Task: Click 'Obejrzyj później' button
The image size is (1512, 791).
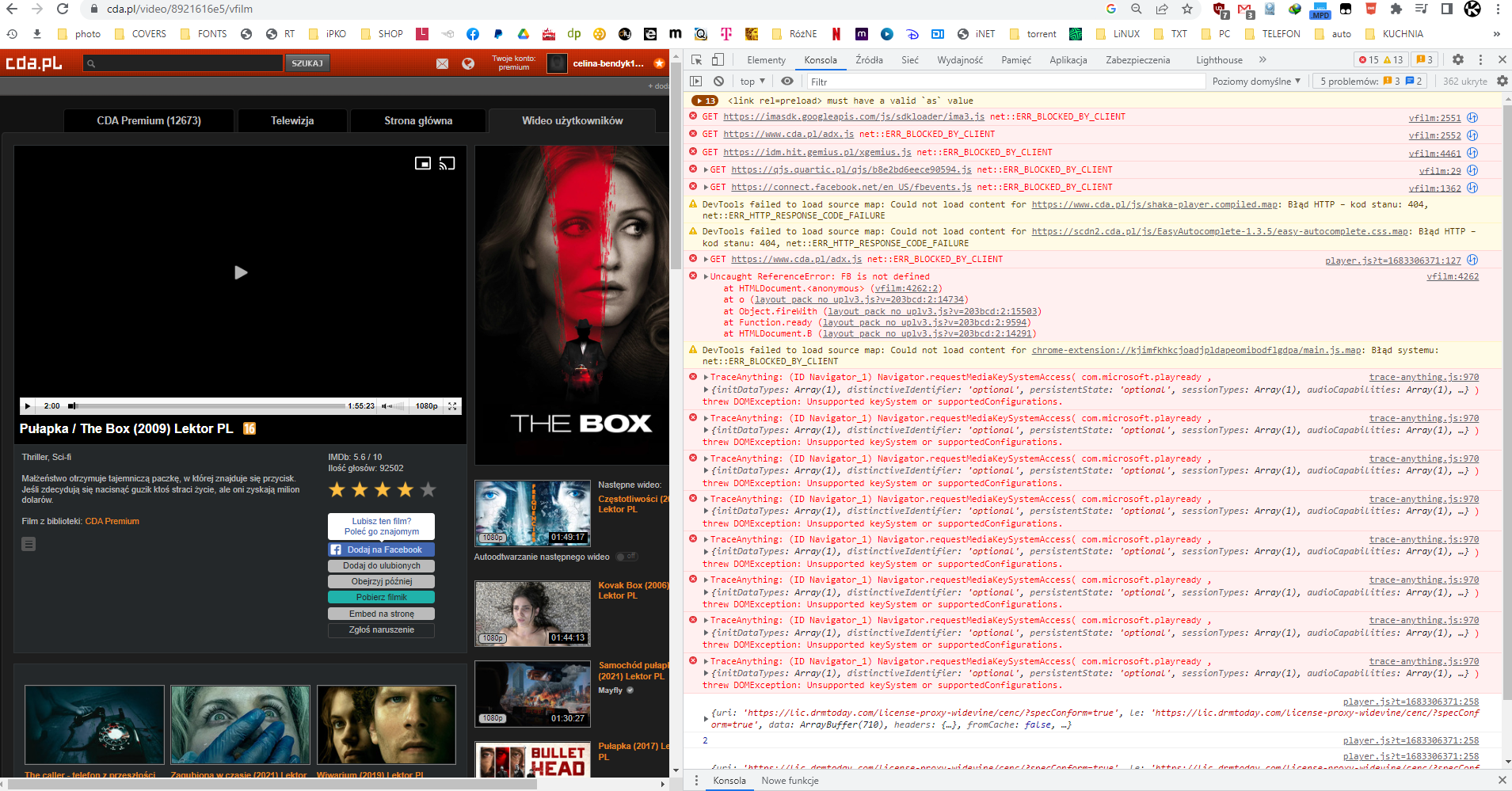Action: 382,581
